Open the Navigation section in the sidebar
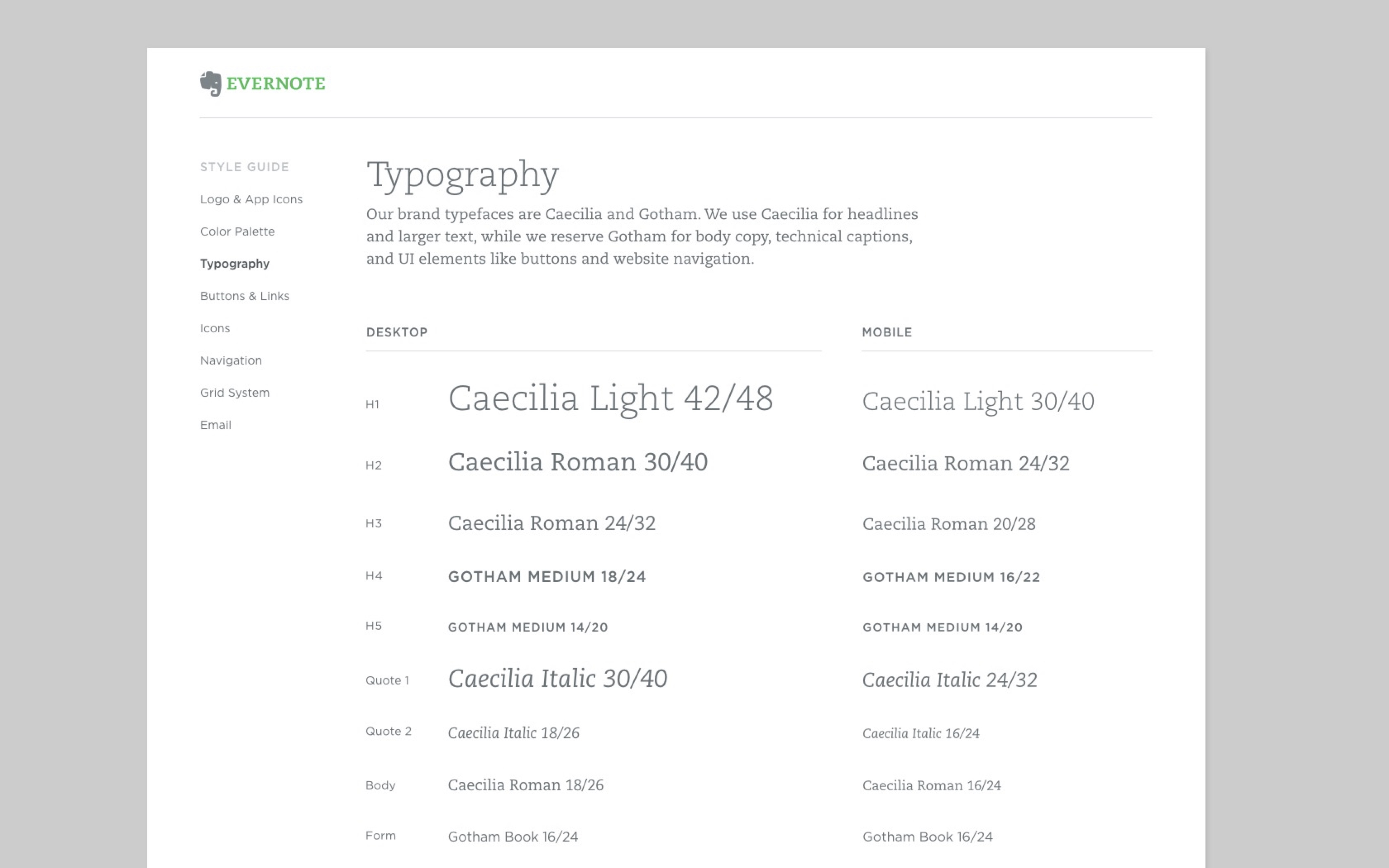The image size is (1389, 868). click(x=231, y=360)
